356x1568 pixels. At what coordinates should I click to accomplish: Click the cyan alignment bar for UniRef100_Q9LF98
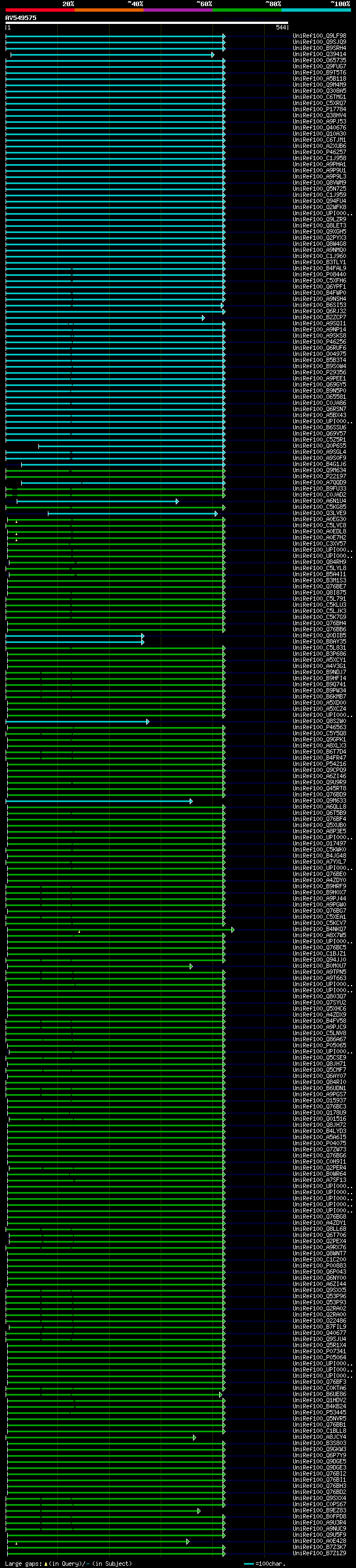[x=115, y=36]
